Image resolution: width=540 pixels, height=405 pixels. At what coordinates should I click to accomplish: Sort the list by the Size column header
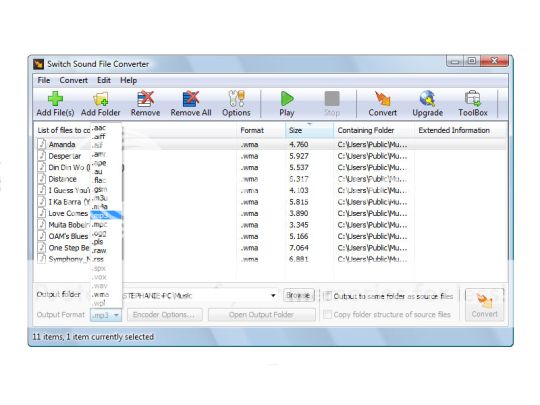click(309, 130)
